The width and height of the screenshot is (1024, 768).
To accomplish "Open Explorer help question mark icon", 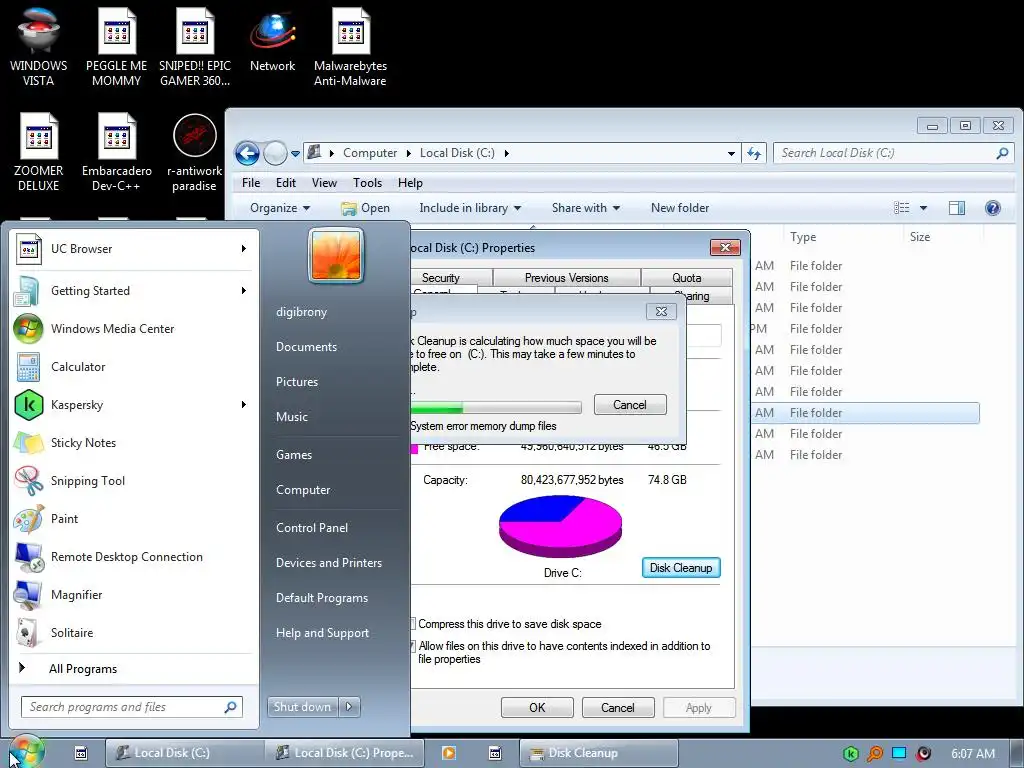I will [x=992, y=208].
